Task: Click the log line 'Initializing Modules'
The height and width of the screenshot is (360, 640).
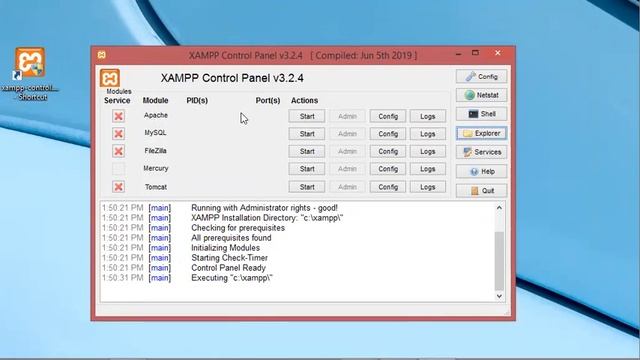Action: [x=225, y=248]
